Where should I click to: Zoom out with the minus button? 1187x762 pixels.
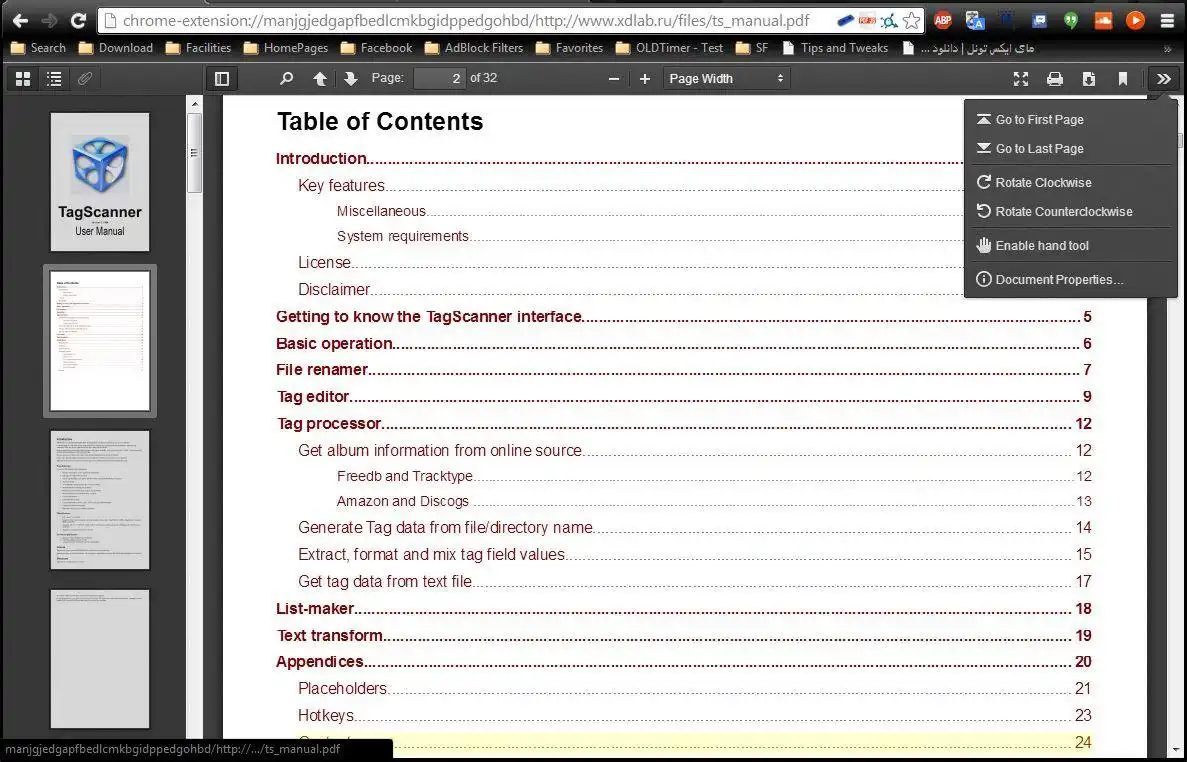(x=614, y=79)
